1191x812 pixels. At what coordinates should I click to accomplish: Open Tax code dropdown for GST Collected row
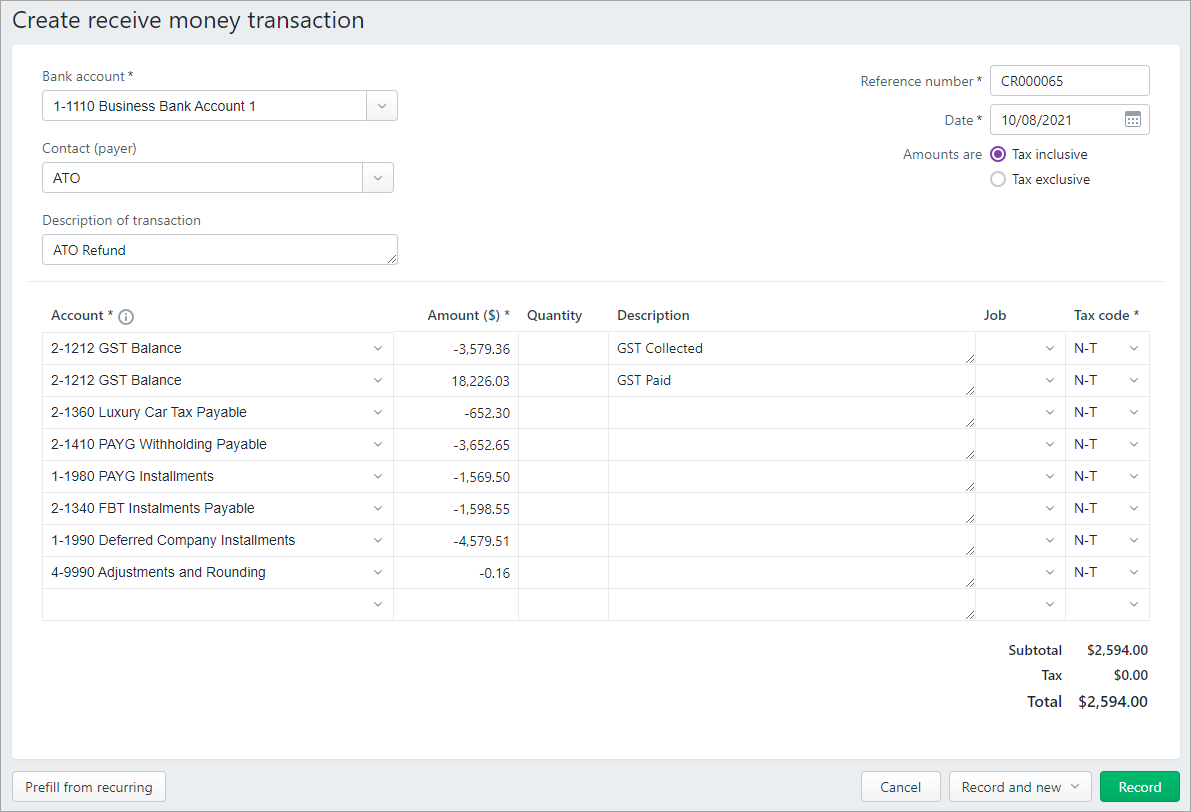[x=1133, y=349]
